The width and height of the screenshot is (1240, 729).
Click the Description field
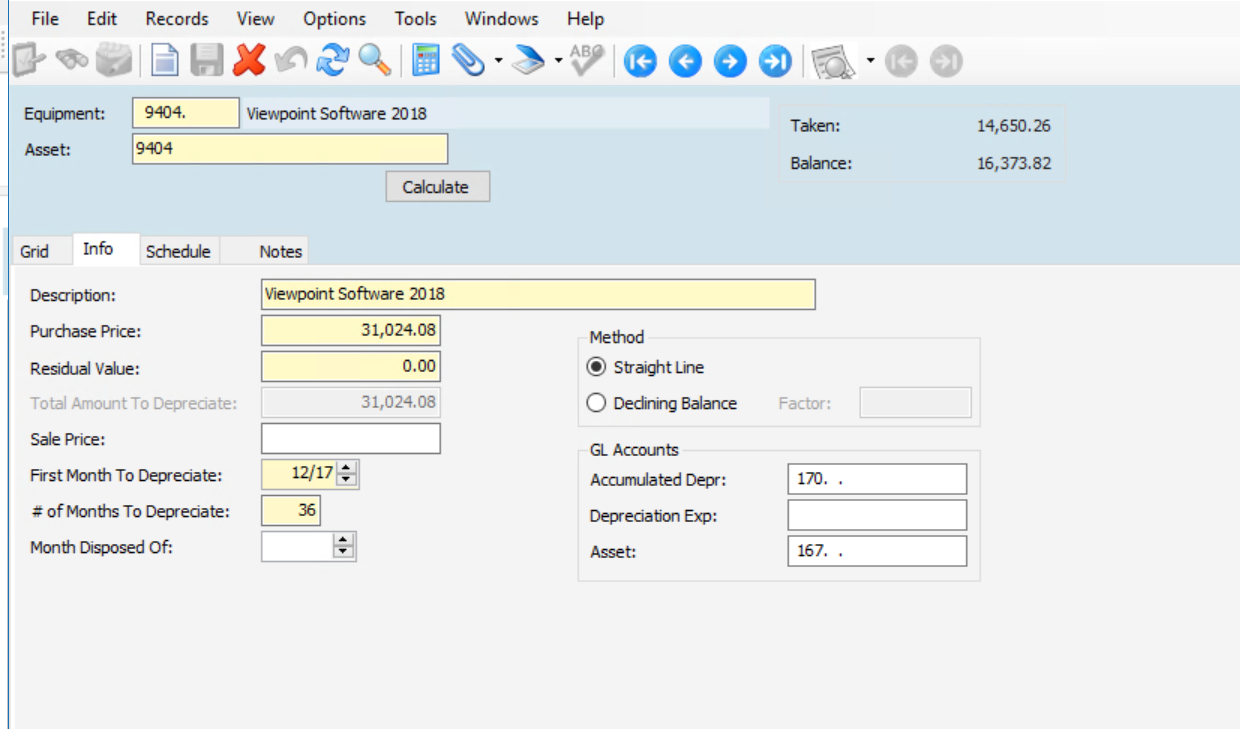(x=538, y=294)
